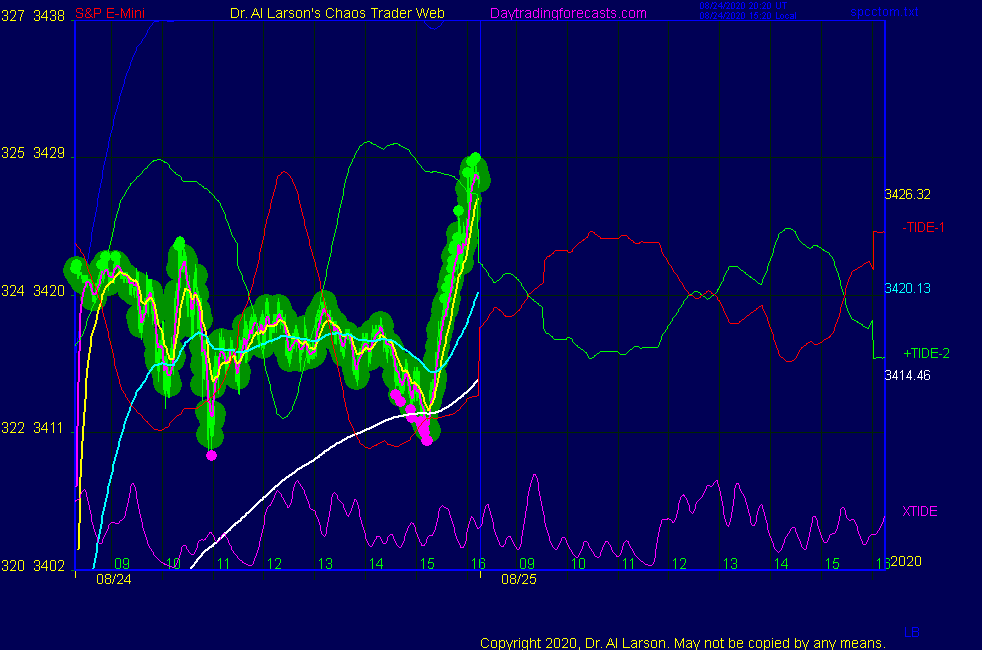Click hour '09' above the 08/24 date
The image size is (982, 650).
coord(122,564)
